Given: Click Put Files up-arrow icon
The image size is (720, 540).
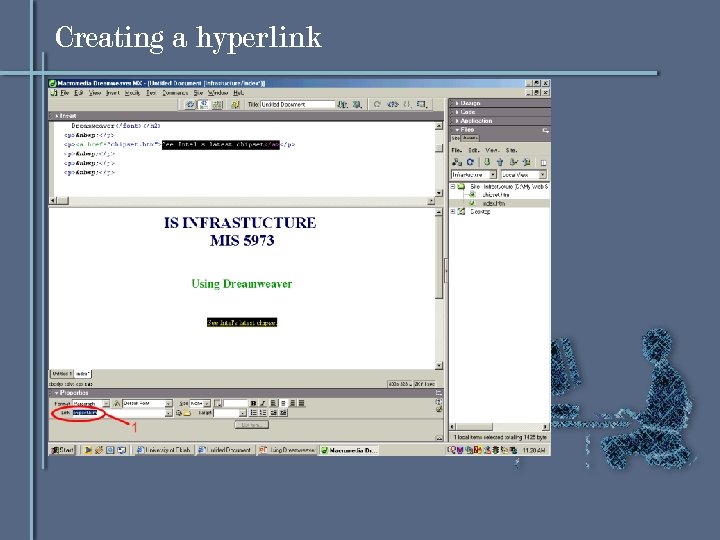Looking at the screenshot, I should (x=500, y=162).
